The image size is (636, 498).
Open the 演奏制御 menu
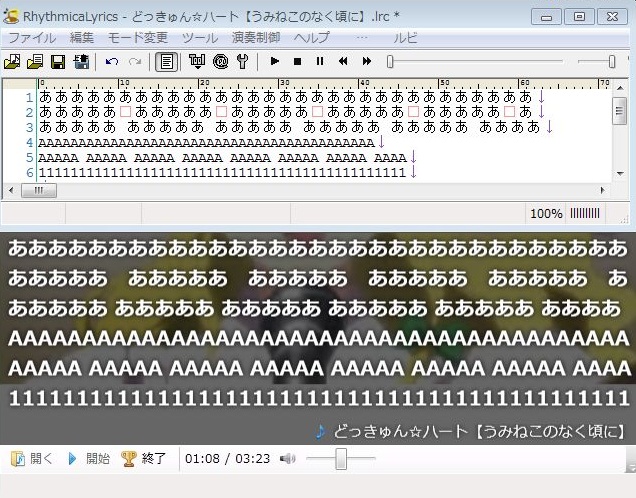point(256,38)
